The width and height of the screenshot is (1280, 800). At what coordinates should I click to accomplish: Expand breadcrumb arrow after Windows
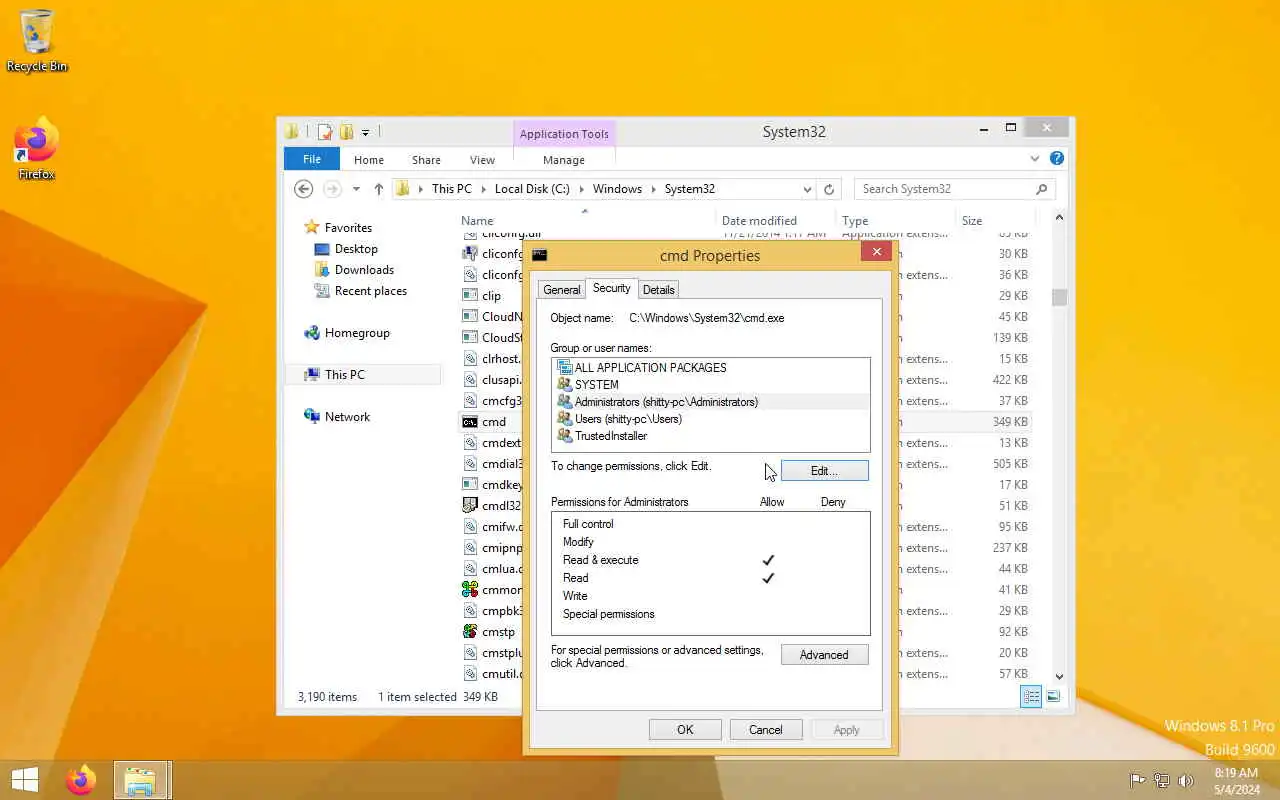653,189
